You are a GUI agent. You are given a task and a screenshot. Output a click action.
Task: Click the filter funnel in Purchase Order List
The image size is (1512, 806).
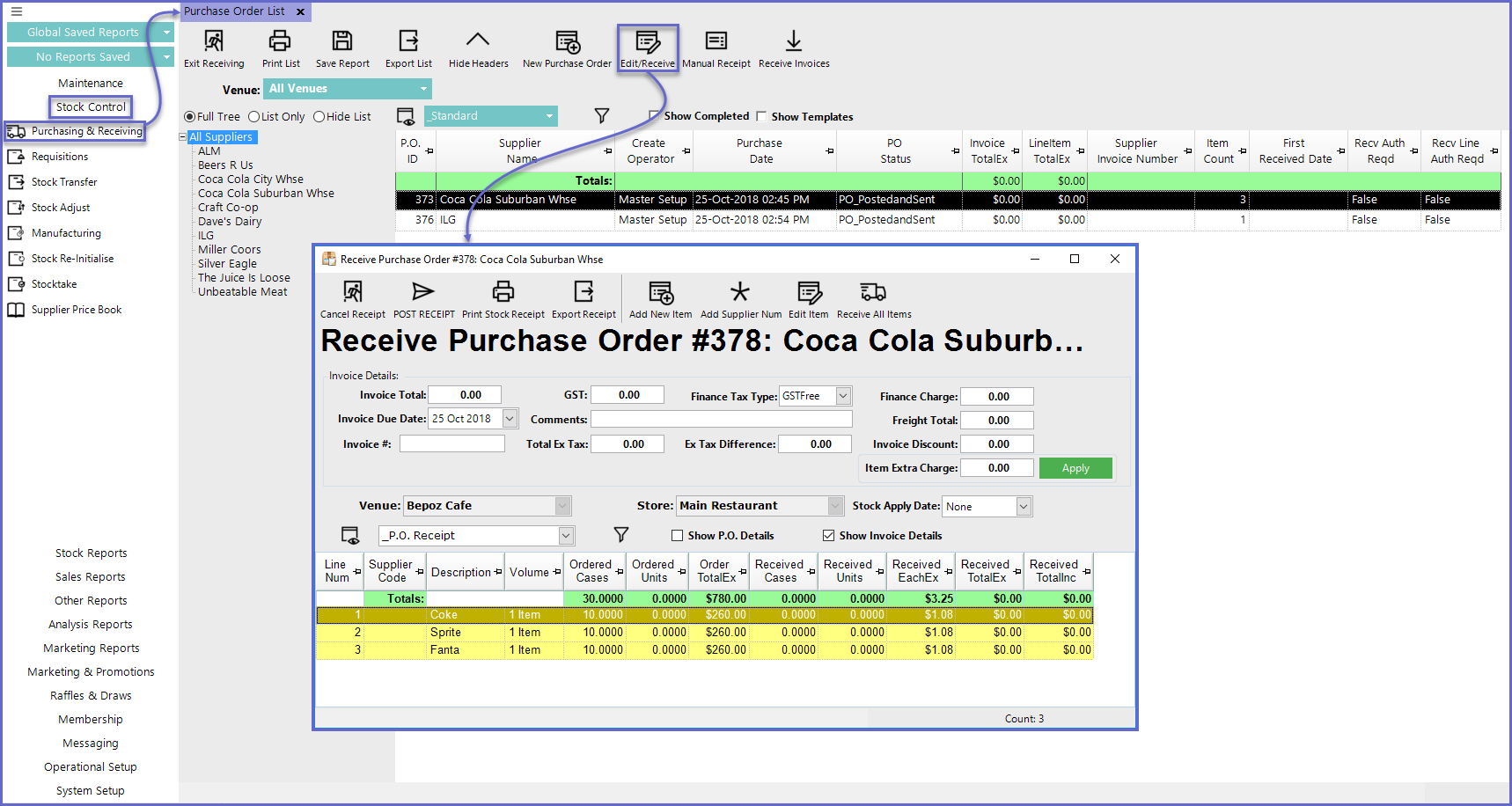[x=602, y=116]
